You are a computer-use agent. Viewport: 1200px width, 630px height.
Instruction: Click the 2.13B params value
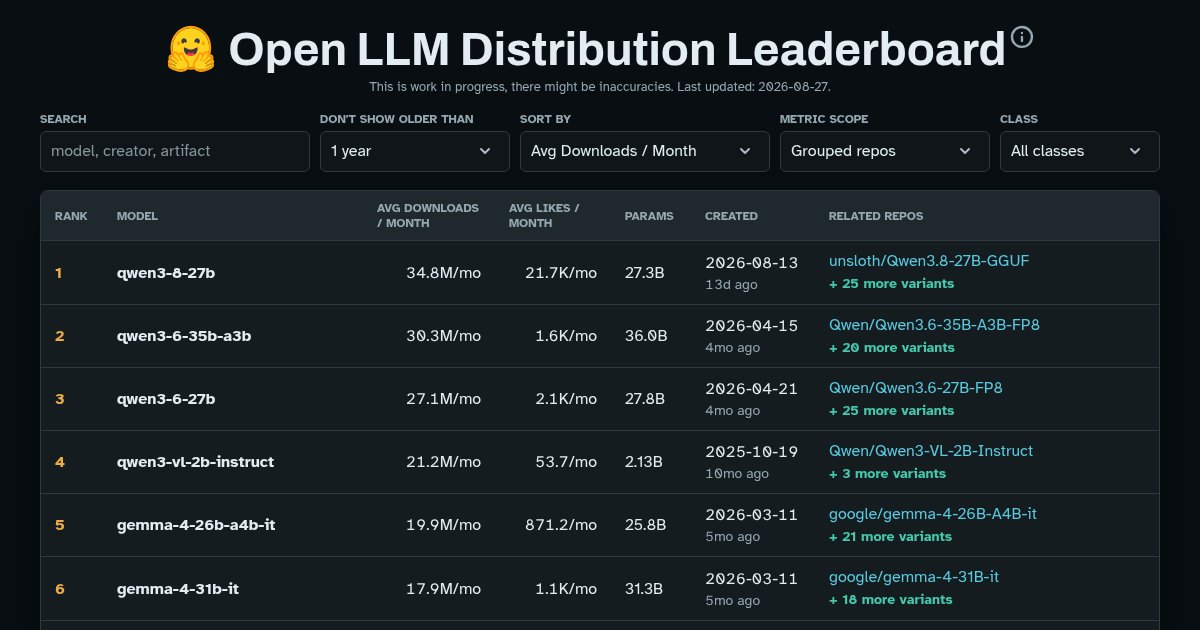(x=644, y=462)
